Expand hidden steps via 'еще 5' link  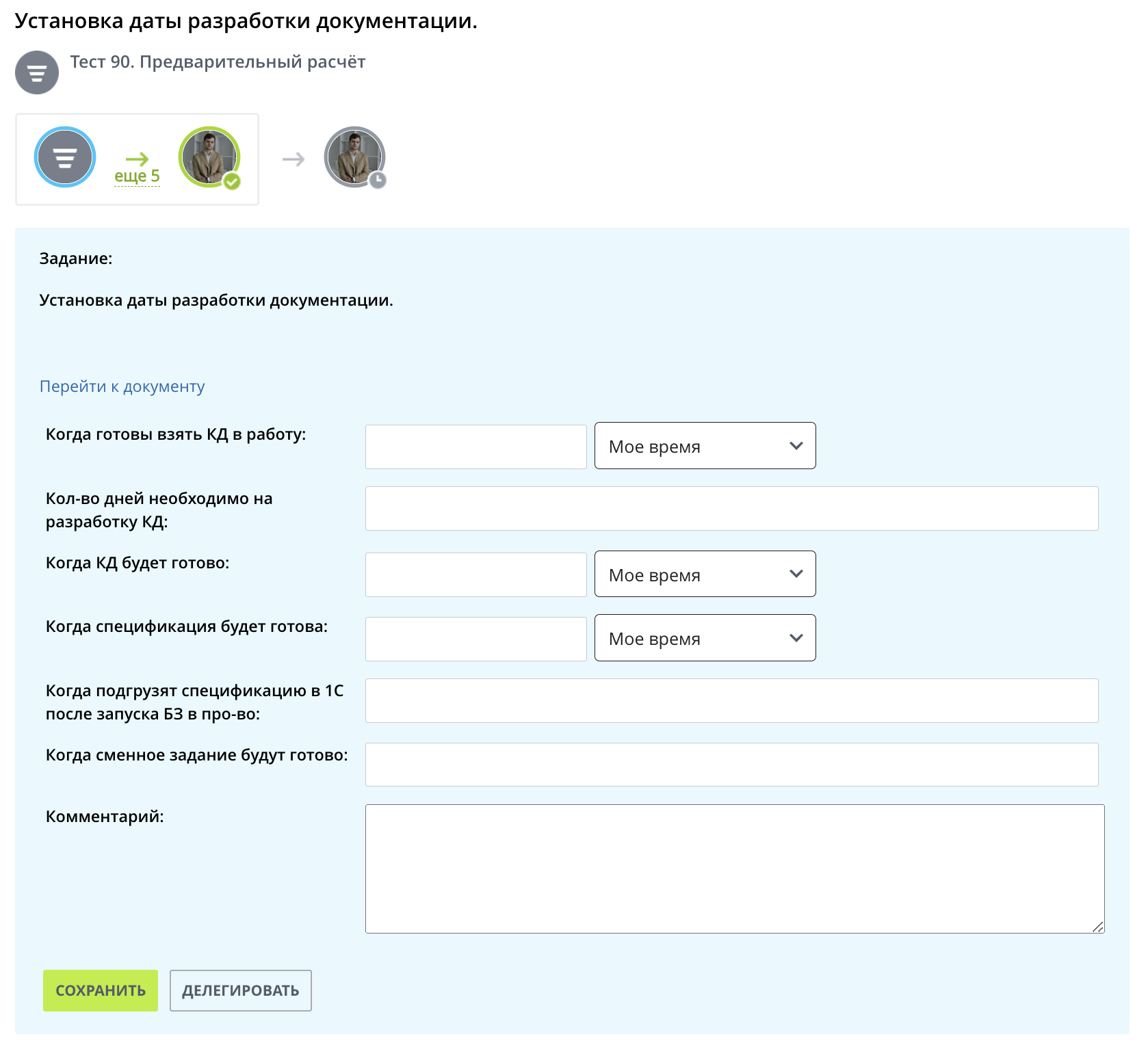click(x=137, y=176)
